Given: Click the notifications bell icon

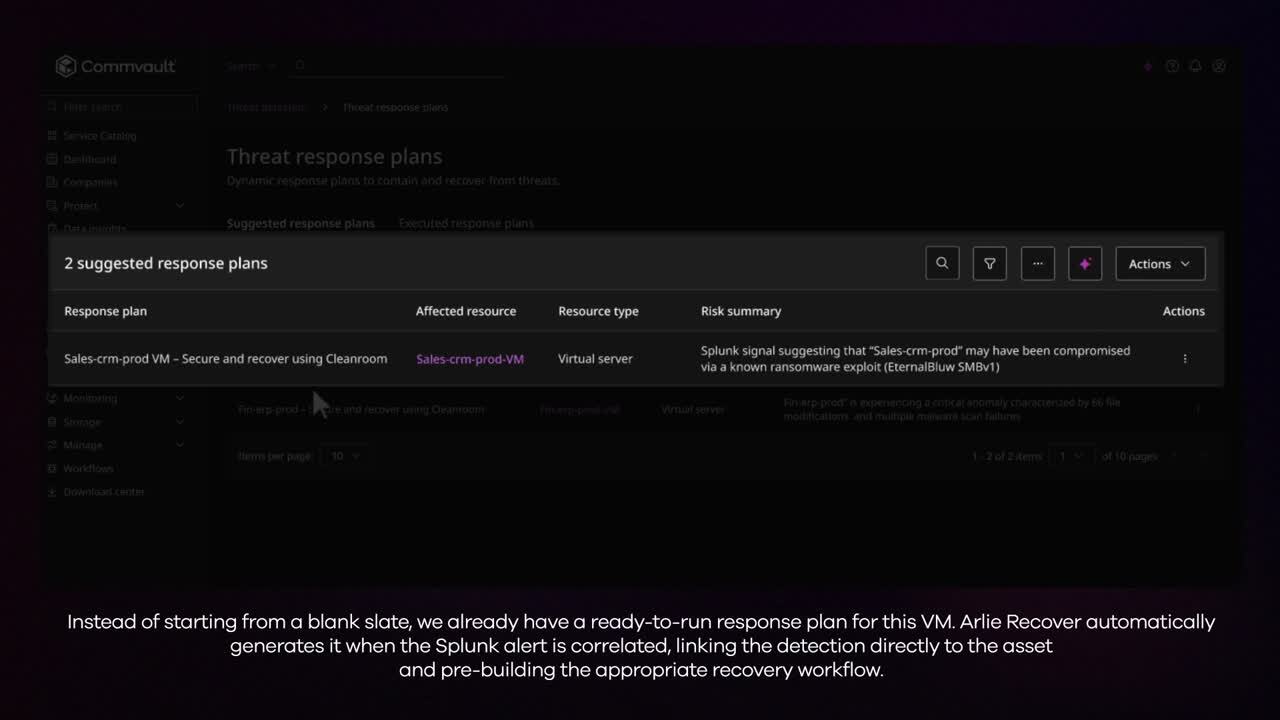Looking at the screenshot, I should tap(1195, 66).
